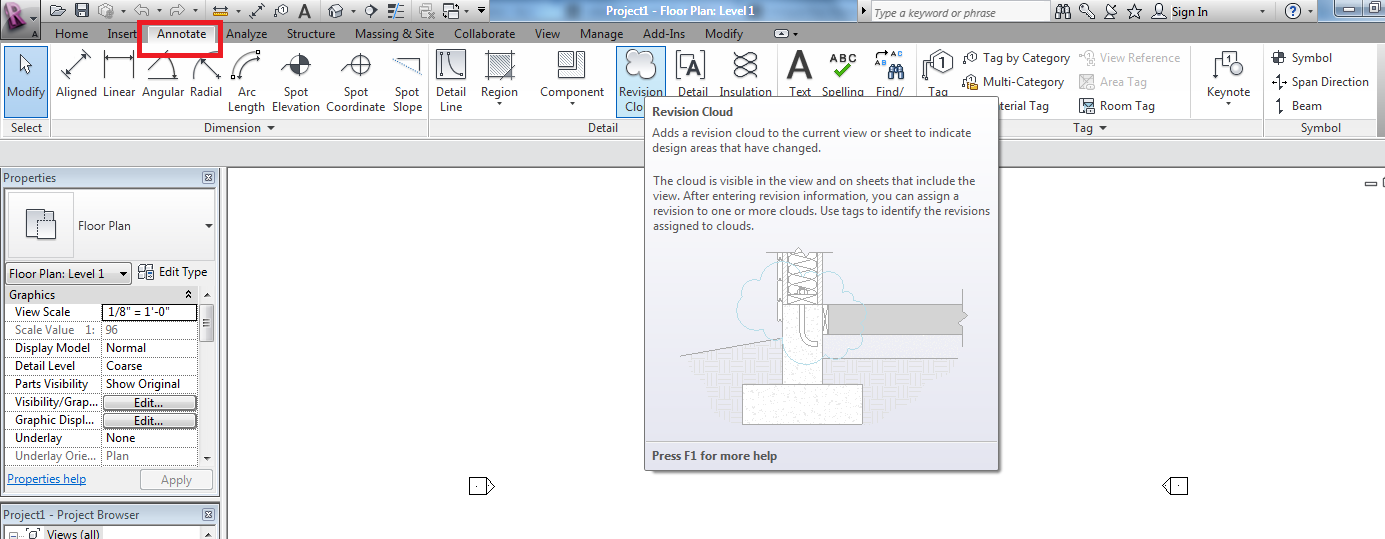The image size is (1385, 539).
Task: Expand the Dimension panel arrow
Action: (x=270, y=128)
